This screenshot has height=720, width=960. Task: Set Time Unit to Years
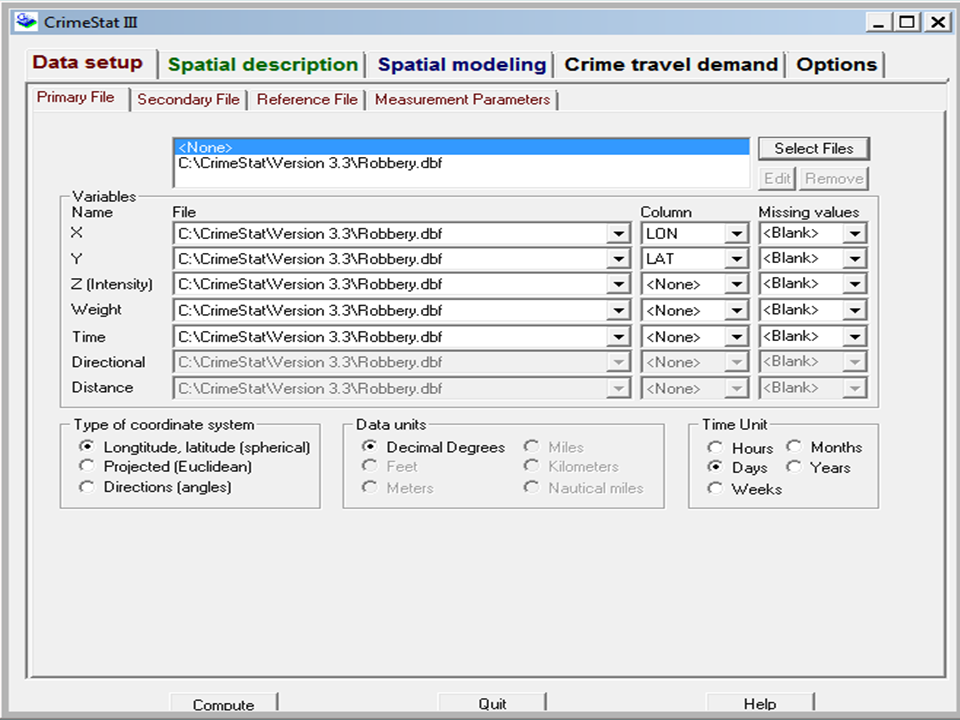[794, 467]
